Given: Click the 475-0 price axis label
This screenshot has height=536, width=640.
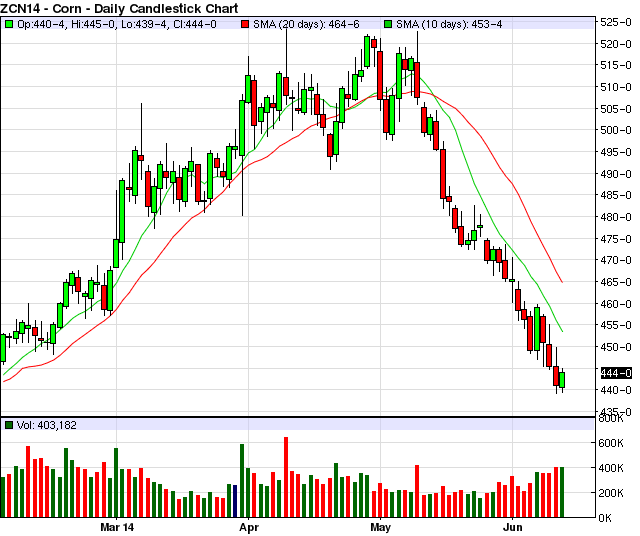Looking at the screenshot, I should pyautogui.click(x=616, y=239).
